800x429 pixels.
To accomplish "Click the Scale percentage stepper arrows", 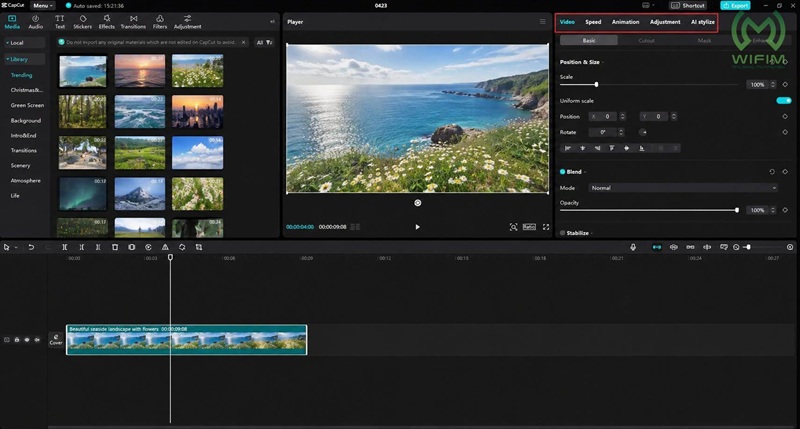I will pos(773,85).
